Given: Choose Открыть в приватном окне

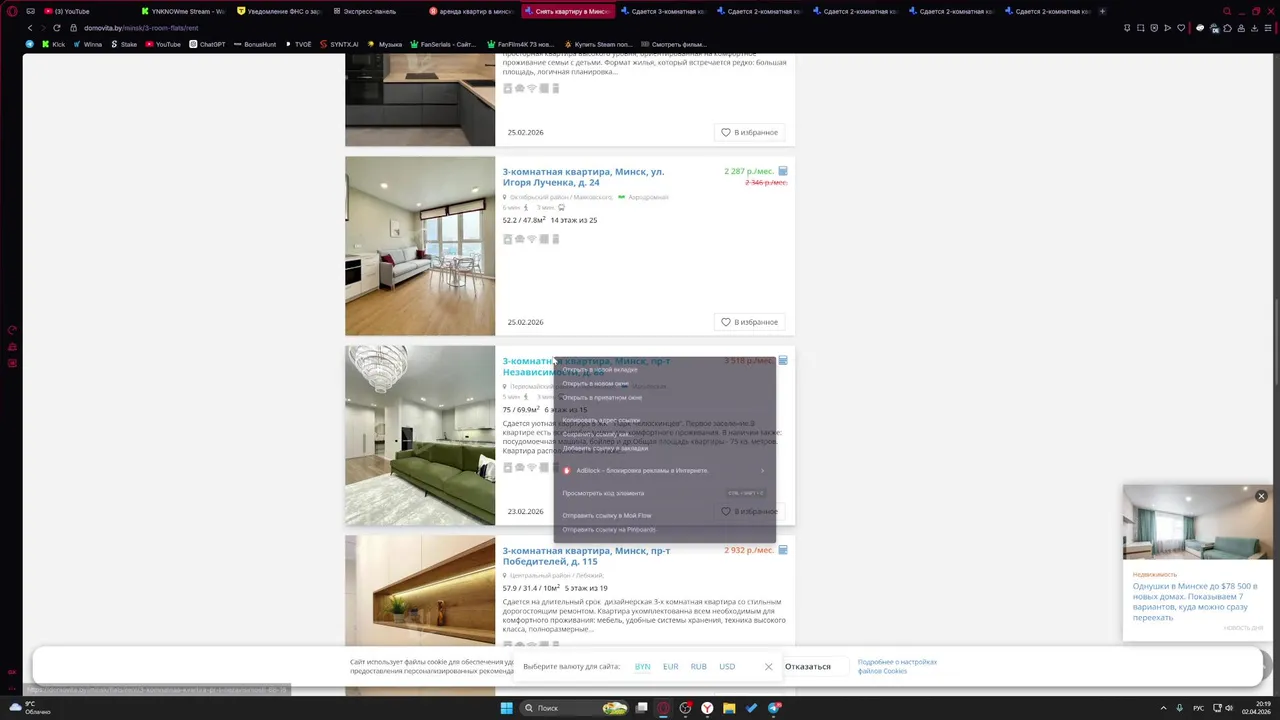Looking at the screenshot, I should 665,397.
